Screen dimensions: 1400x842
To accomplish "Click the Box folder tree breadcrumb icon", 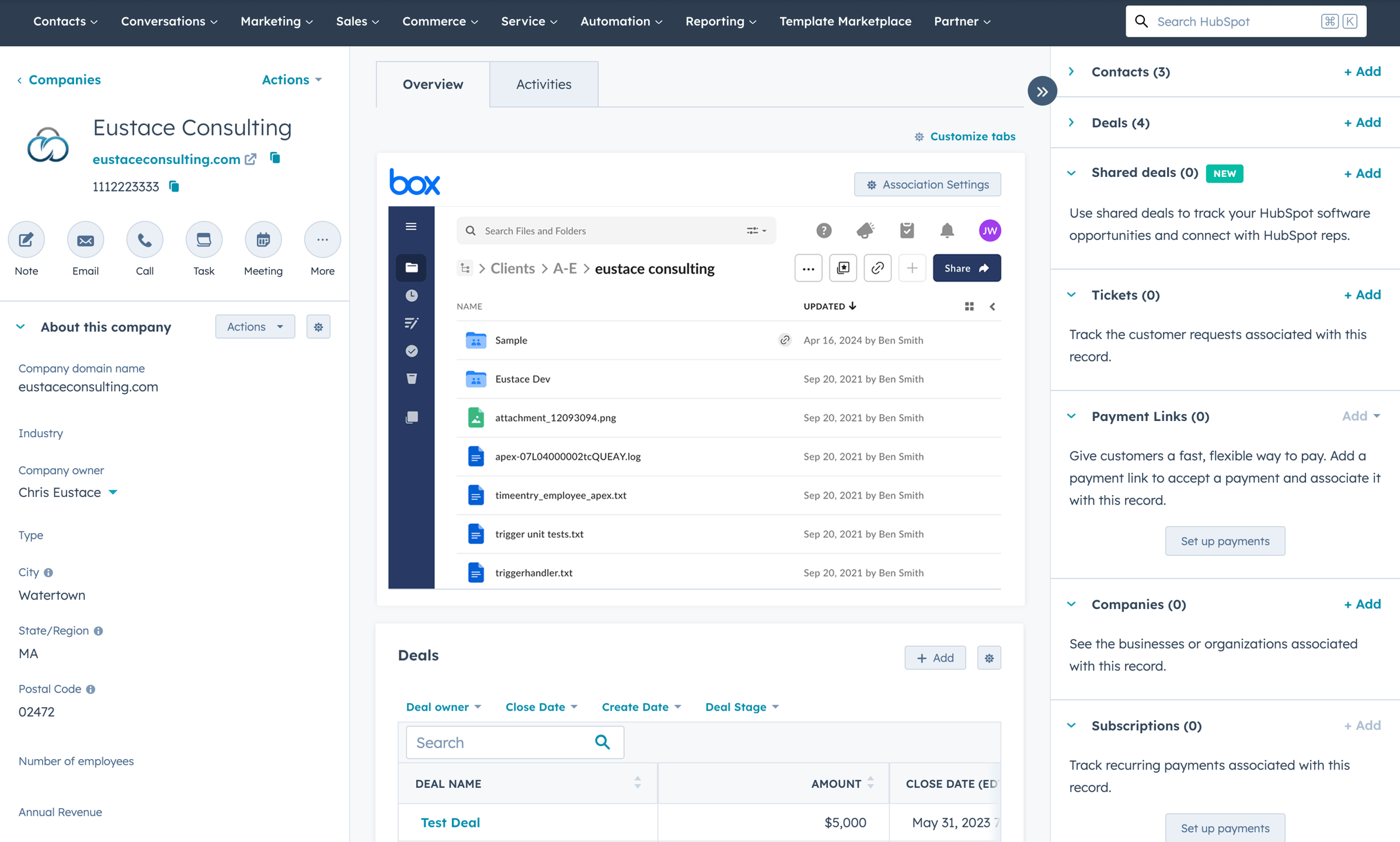I will (x=465, y=268).
